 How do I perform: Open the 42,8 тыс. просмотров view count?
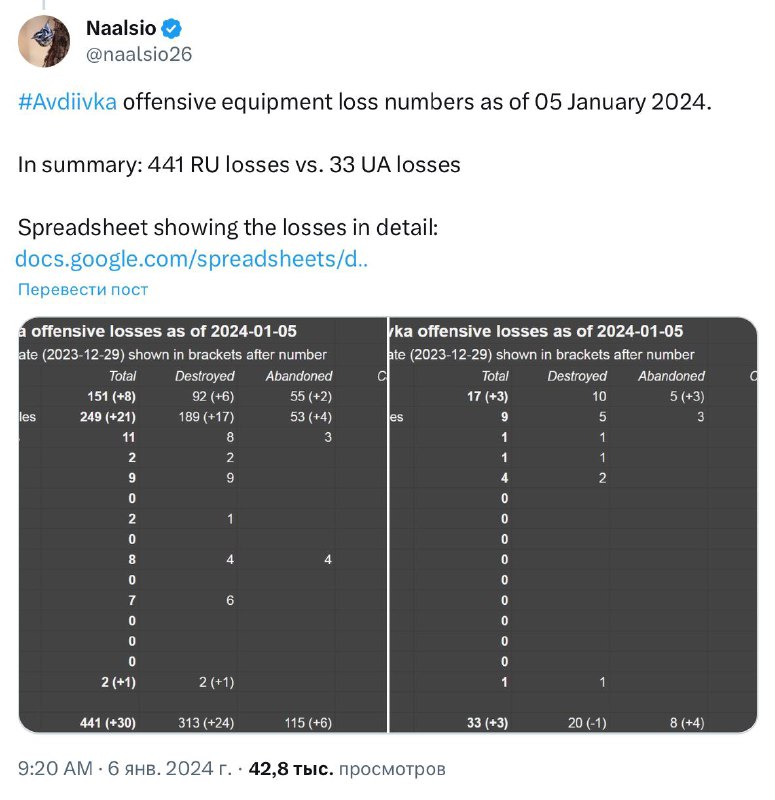coord(347,768)
